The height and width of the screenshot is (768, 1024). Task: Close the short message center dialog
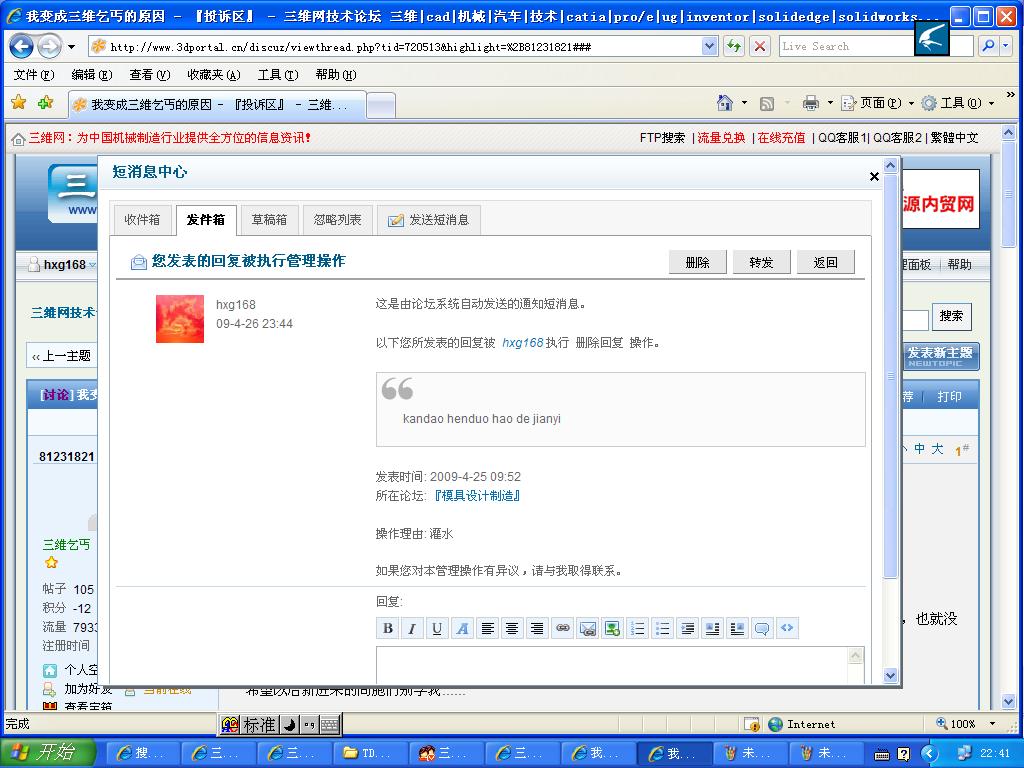(x=874, y=176)
